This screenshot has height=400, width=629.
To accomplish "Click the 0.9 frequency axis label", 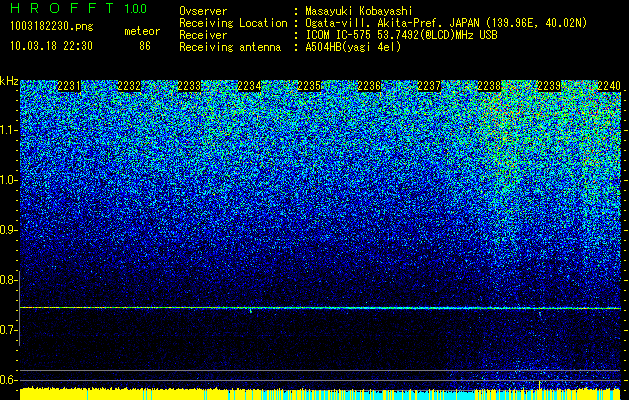I will (9, 230).
